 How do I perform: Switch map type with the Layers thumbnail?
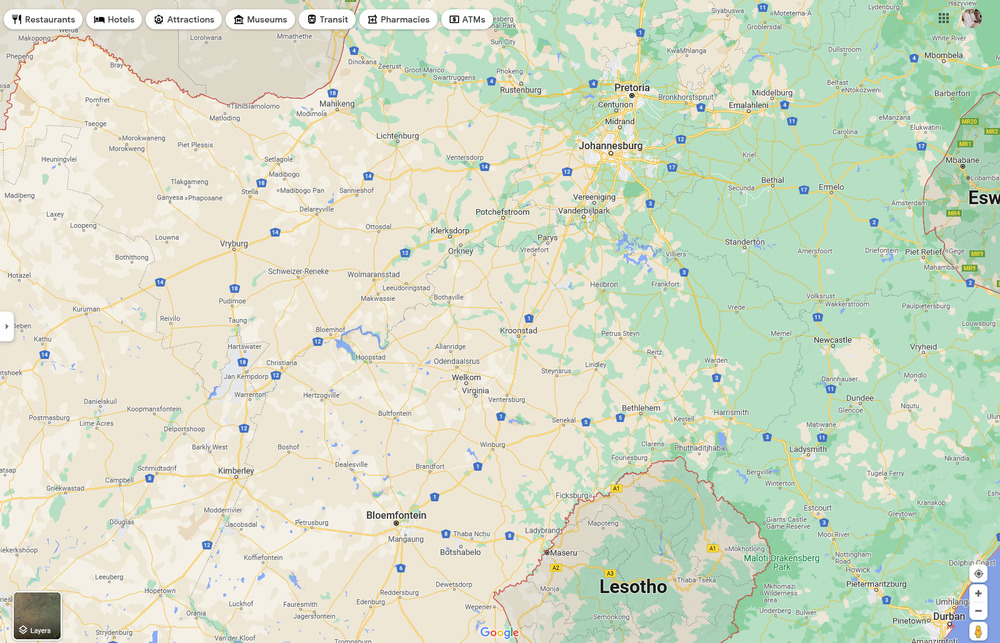click(x=37, y=615)
